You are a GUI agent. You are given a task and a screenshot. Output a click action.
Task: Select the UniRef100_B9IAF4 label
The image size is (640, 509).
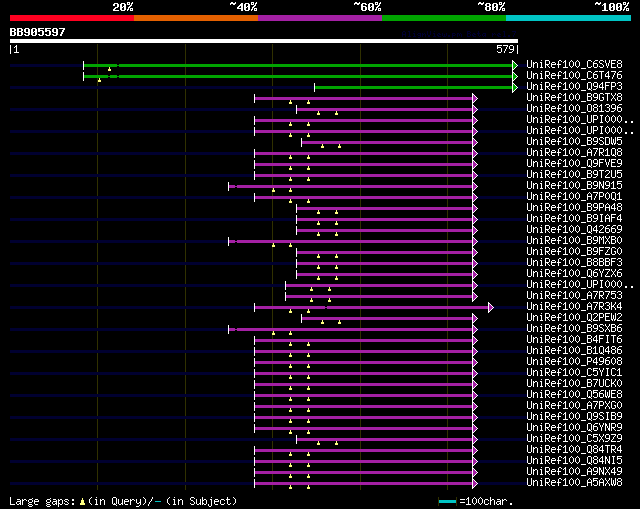tap(574, 219)
